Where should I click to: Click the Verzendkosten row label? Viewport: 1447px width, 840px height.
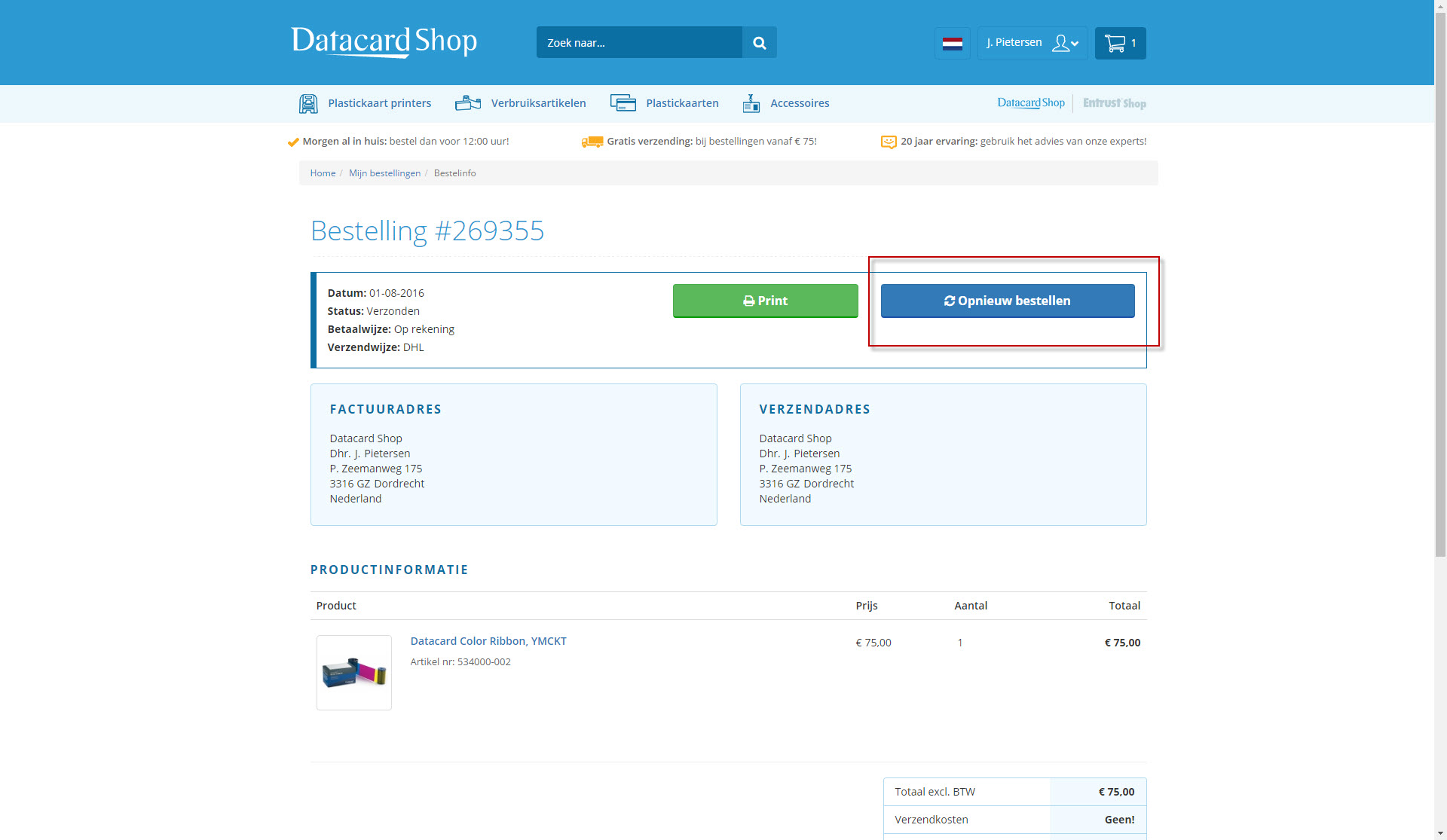(932, 820)
